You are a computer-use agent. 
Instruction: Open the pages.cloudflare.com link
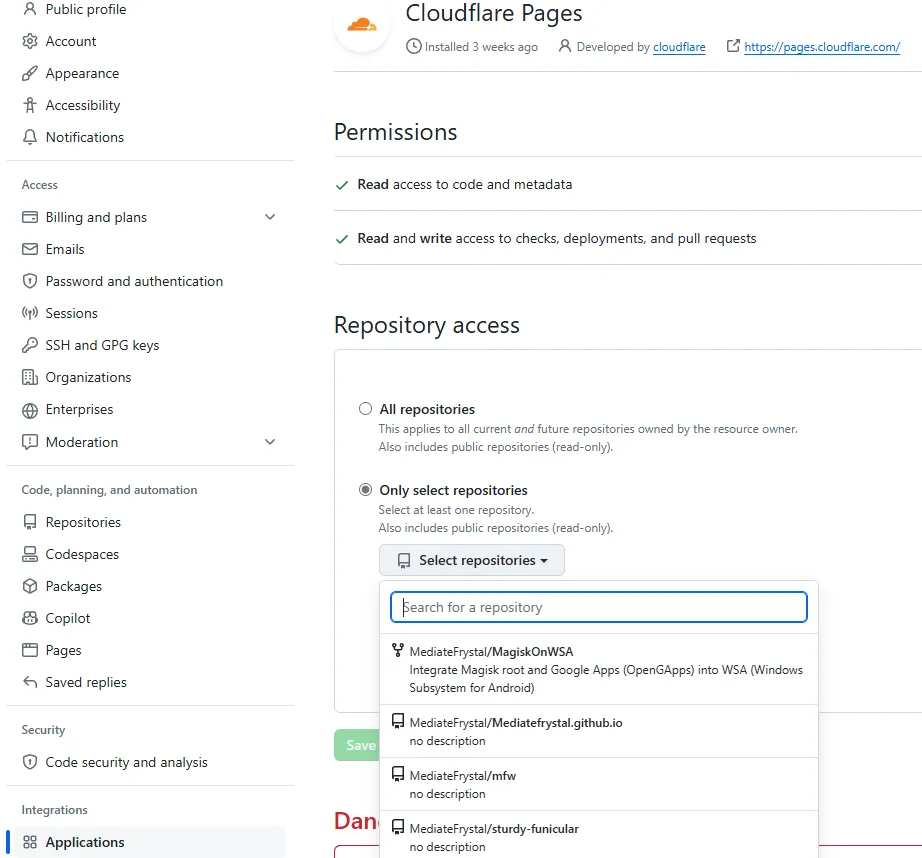coord(822,47)
